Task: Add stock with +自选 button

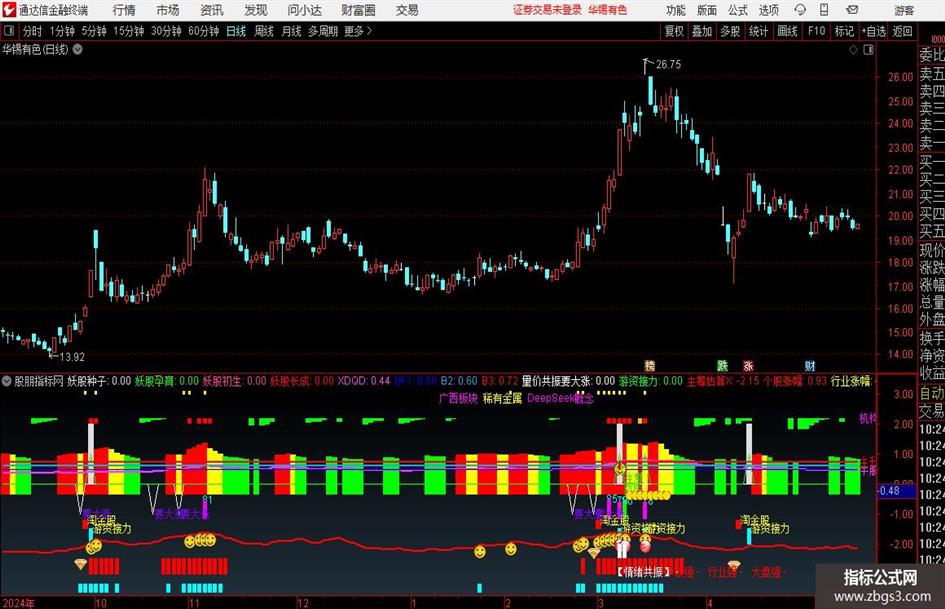Action: point(873,31)
